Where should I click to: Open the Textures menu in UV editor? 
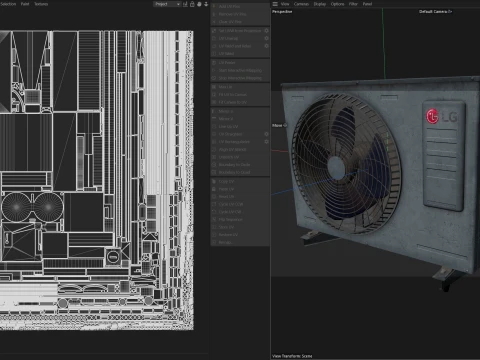pos(41,4)
